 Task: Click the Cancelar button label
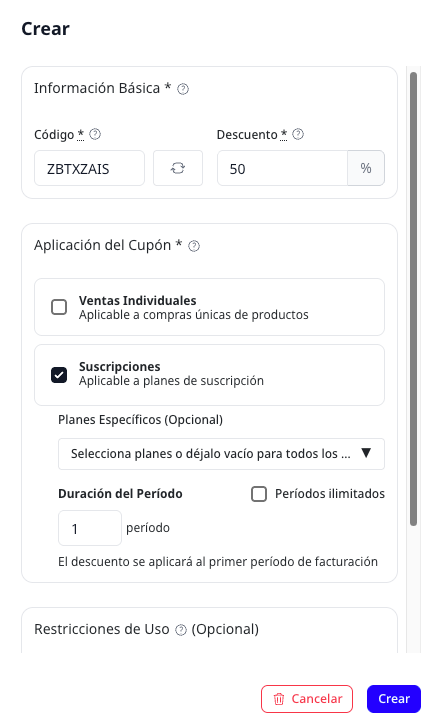click(x=317, y=699)
